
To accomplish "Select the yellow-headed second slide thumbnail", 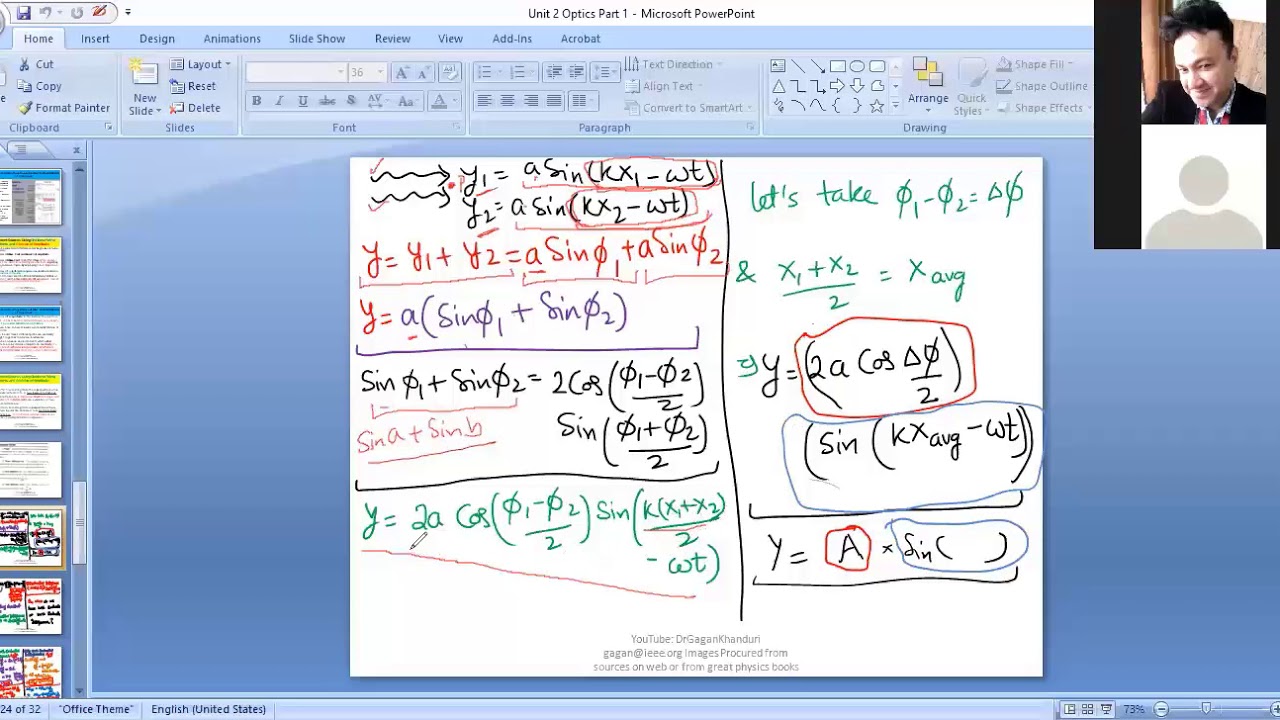I will pos(31,265).
